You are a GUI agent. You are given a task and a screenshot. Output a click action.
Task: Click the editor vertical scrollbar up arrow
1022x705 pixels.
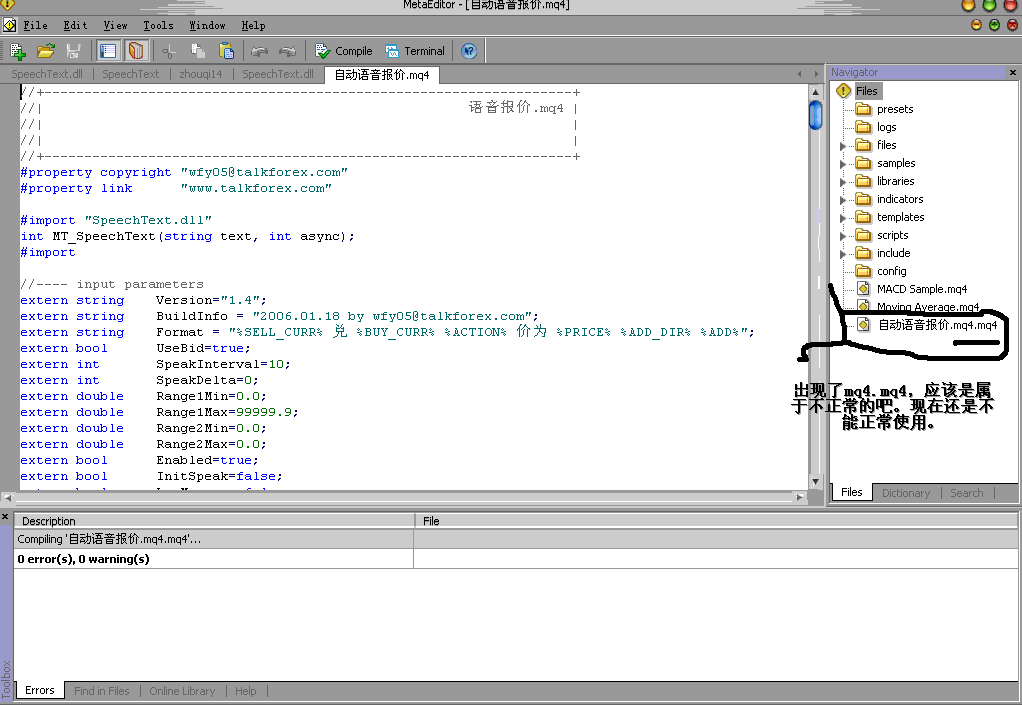tap(815, 93)
